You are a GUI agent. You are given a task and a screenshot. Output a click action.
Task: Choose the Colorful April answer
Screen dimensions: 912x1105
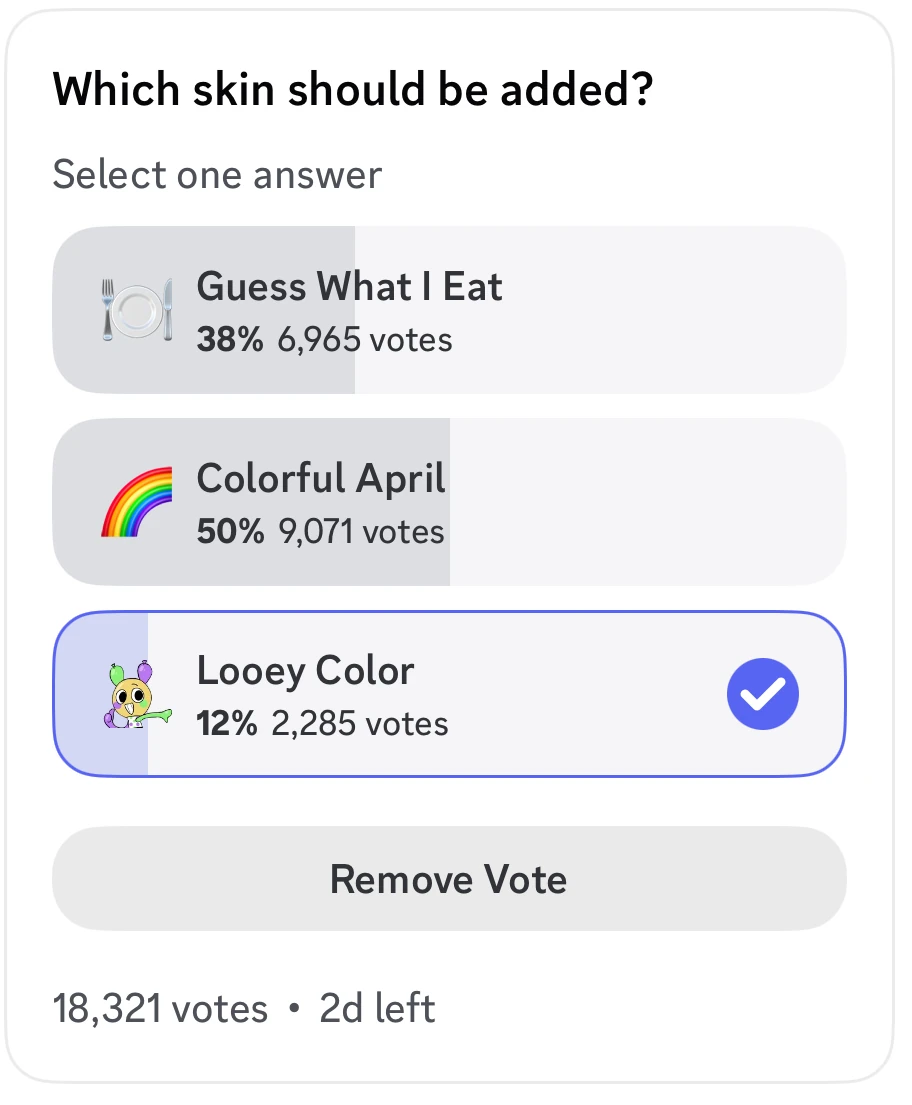click(321, 478)
